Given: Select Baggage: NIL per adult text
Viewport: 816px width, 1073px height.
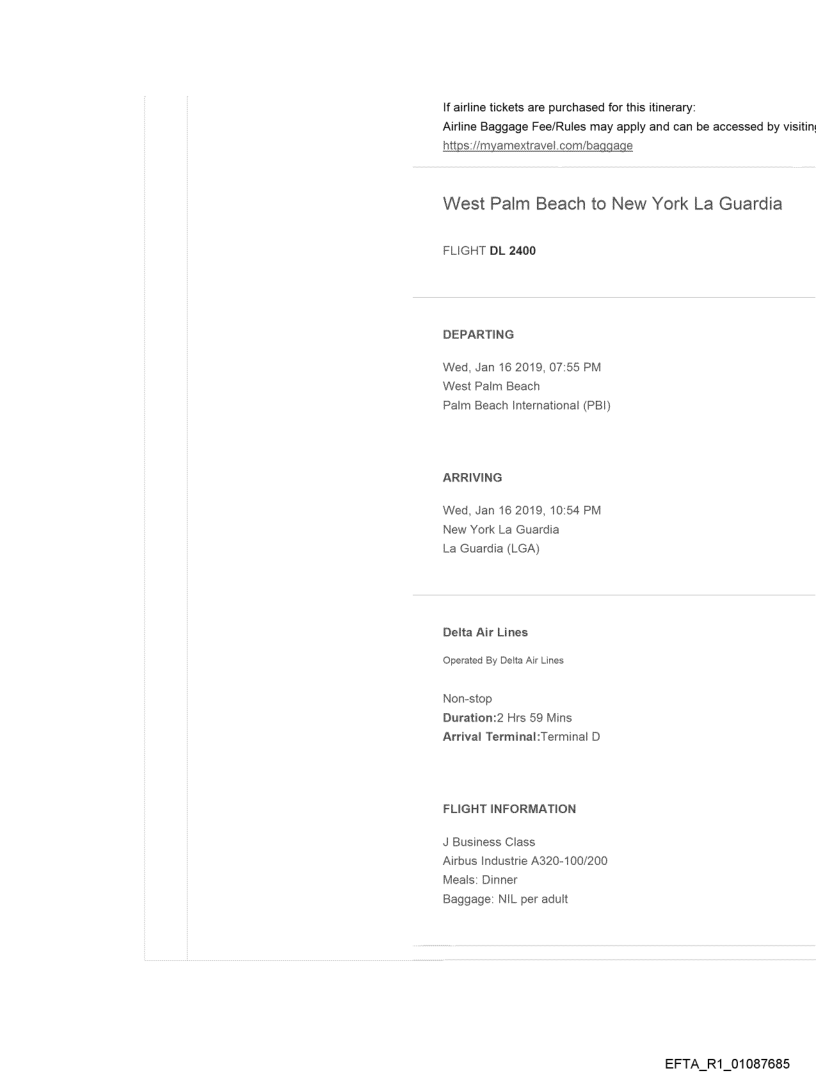Looking at the screenshot, I should [x=501, y=899].
